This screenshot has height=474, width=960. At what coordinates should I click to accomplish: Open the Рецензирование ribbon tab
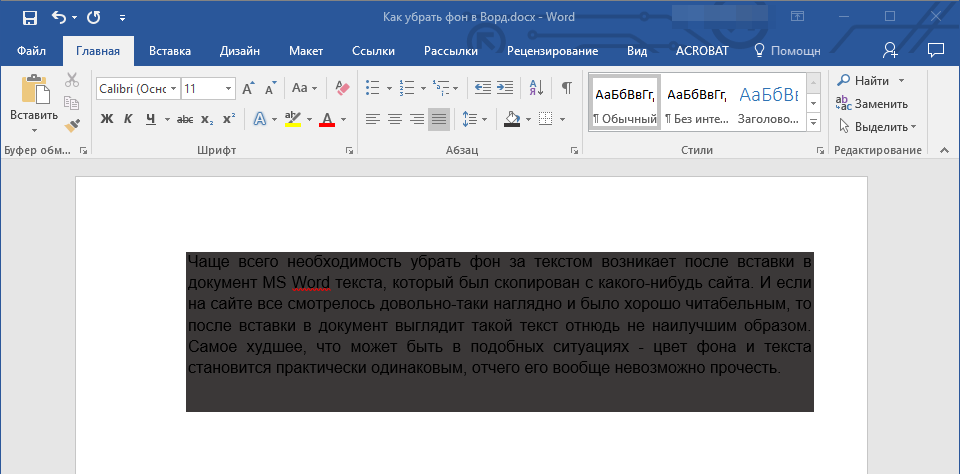(552, 50)
